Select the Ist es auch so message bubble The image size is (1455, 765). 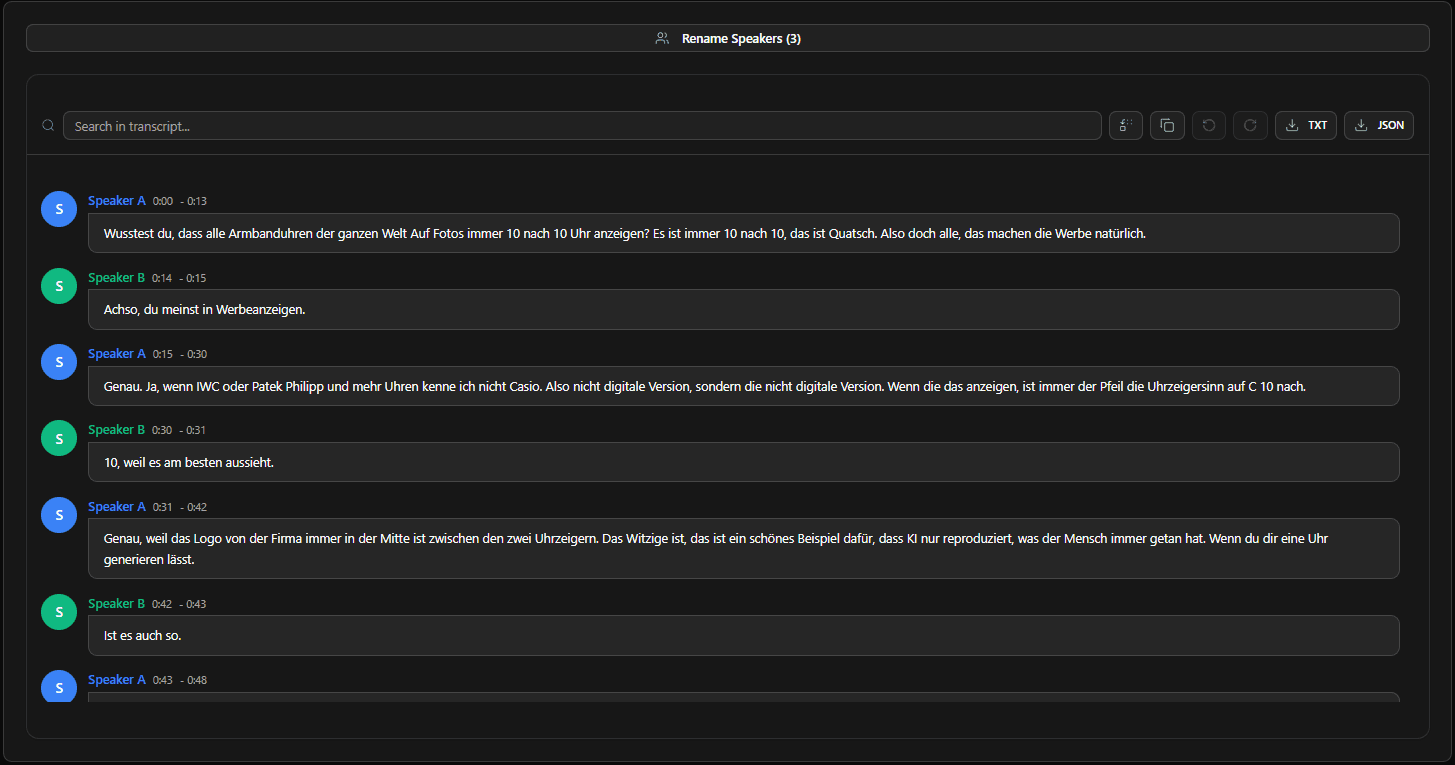(743, 635)
